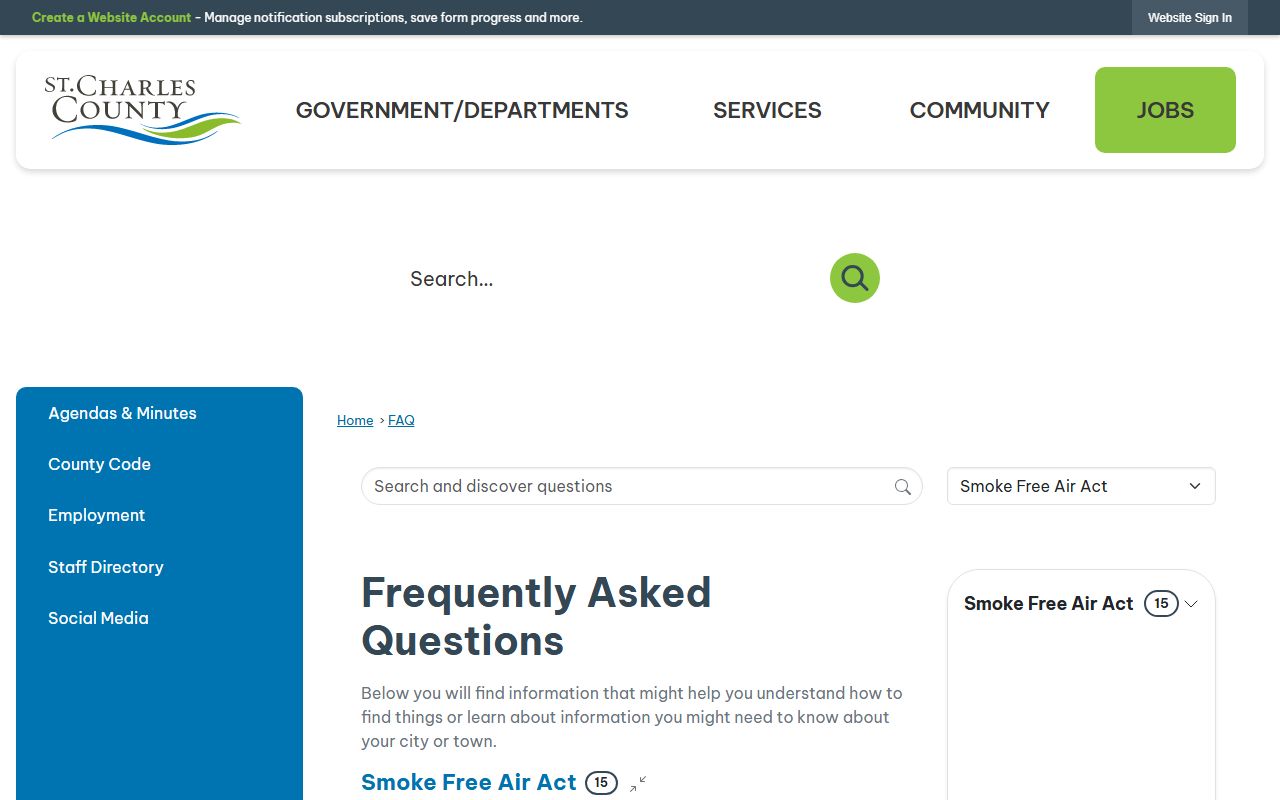
Task: Follow the FAQ breadcrumb link
Action: point(401,421)
